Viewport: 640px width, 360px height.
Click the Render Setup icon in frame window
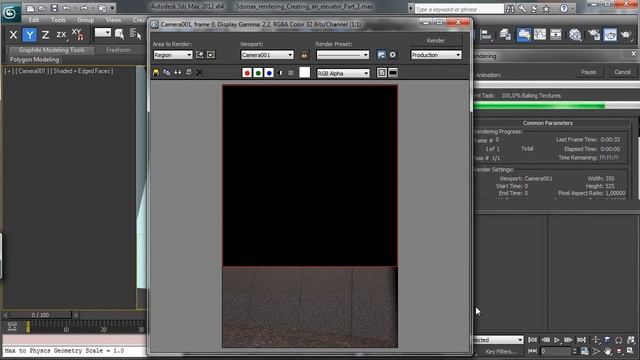pyautogui.click(x=381, y=55)
